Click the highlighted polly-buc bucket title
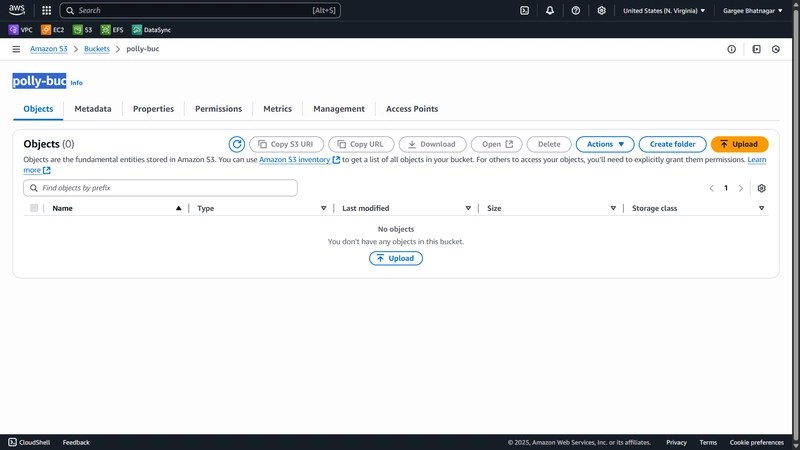This screenshot has width=800, height=450. [39, 81]
